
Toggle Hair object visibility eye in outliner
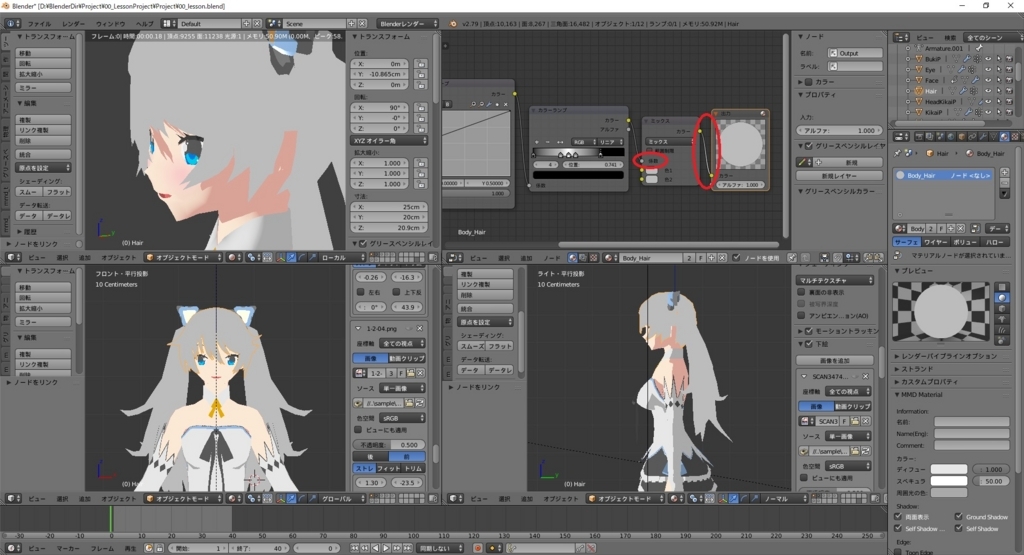(x=988, y=91)
